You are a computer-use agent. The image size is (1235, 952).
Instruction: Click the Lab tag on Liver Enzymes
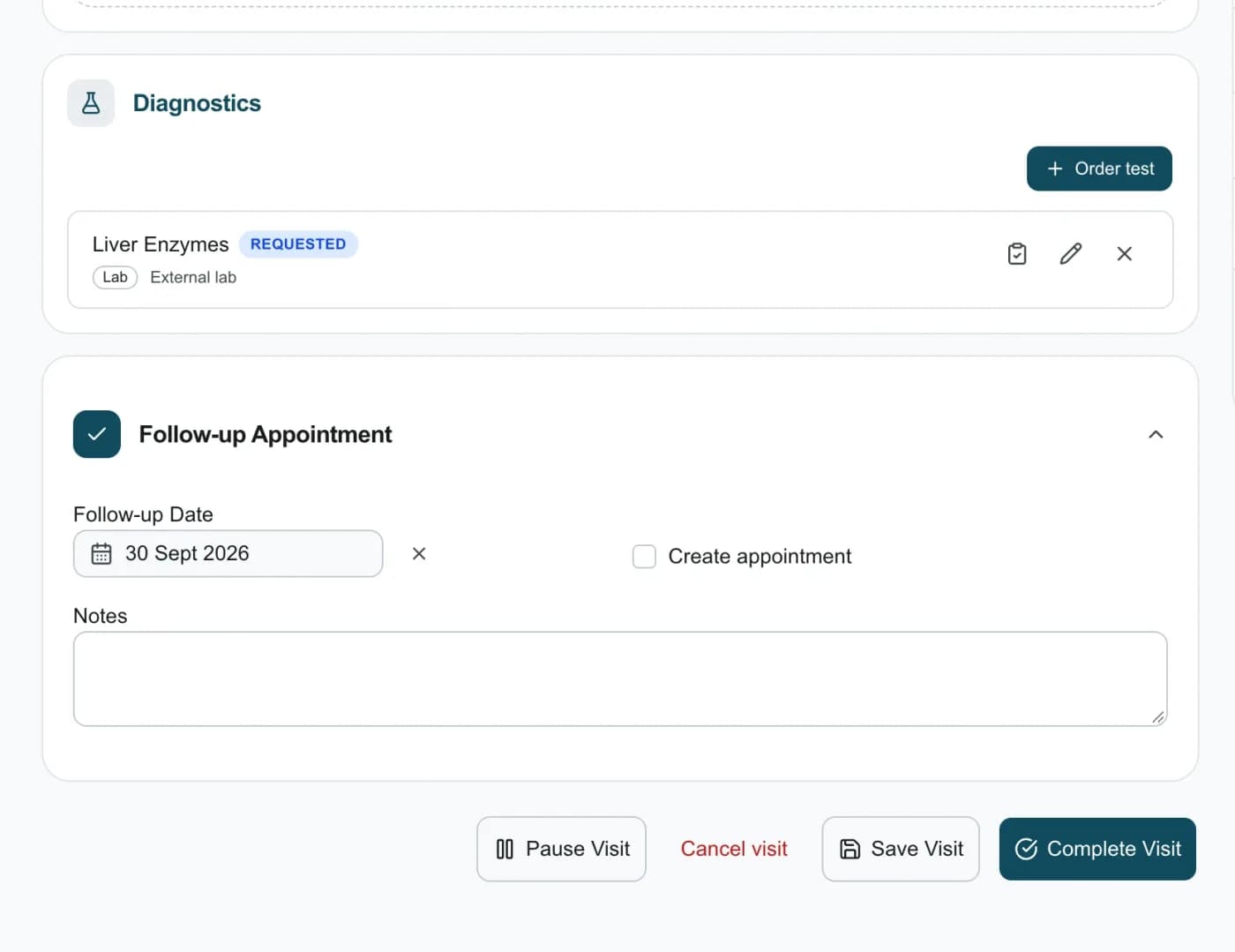[x=116, y=277]
